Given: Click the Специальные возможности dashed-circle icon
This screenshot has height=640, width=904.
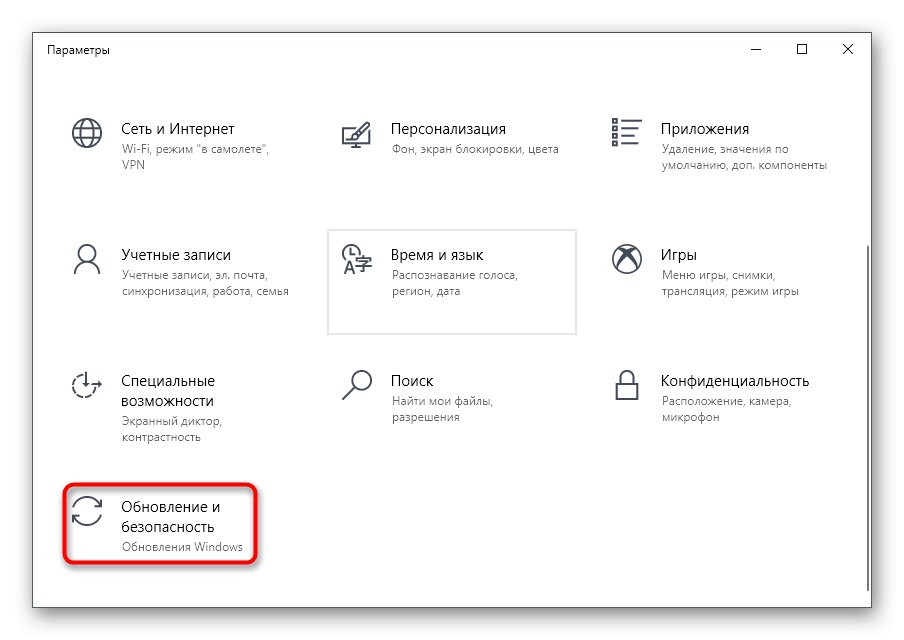Looking at the screenshot, I should click(86, 385).
